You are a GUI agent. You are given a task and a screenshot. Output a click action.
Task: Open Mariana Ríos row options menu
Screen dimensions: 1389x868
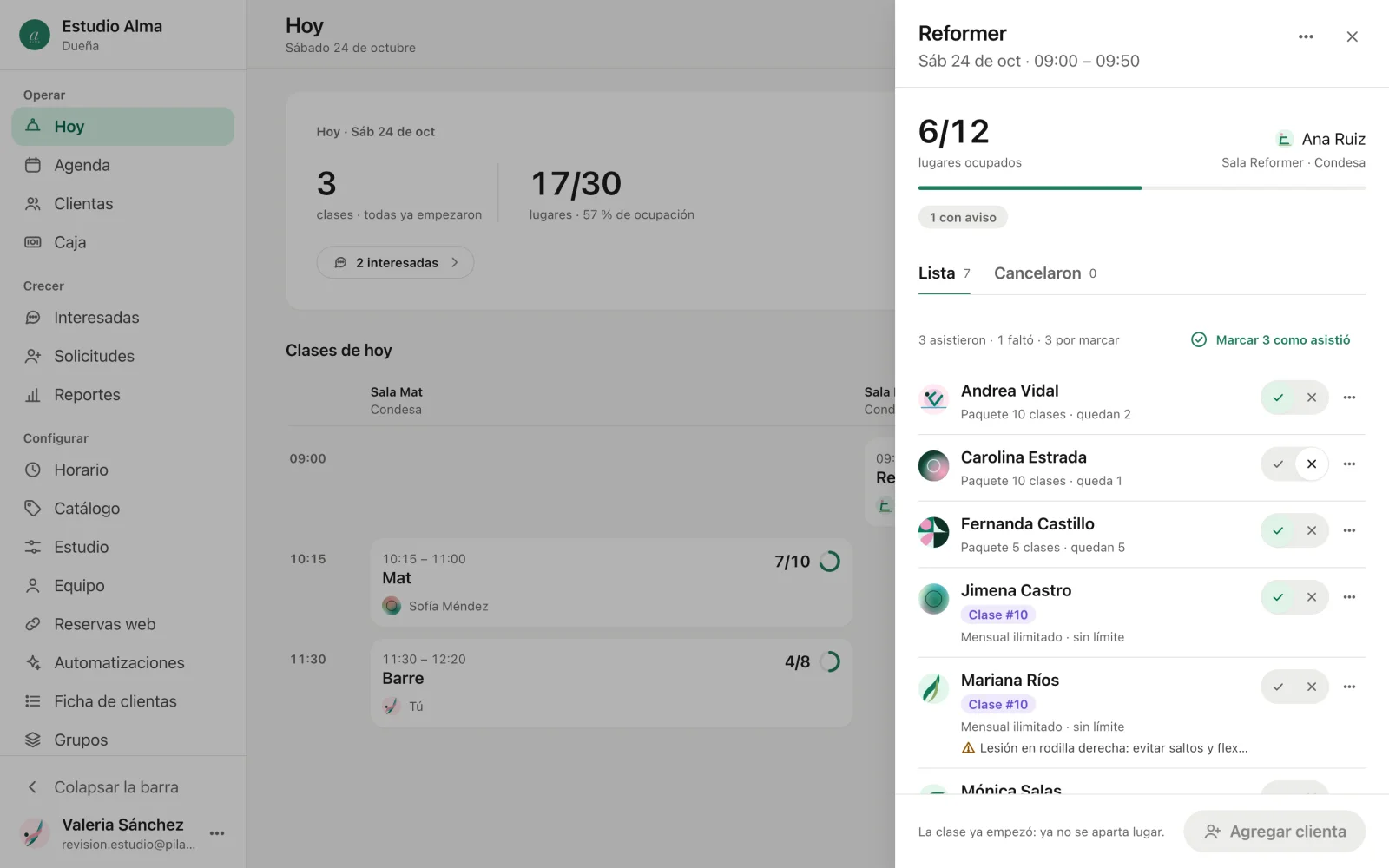(1349, 687)
